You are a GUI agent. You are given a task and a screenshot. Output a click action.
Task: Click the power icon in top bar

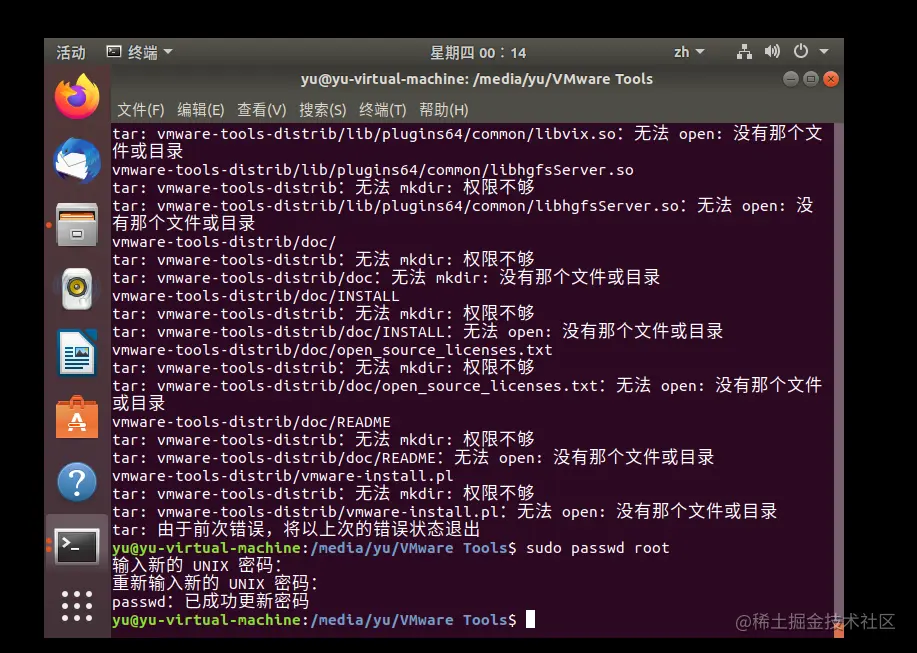[x=801, y=51]
